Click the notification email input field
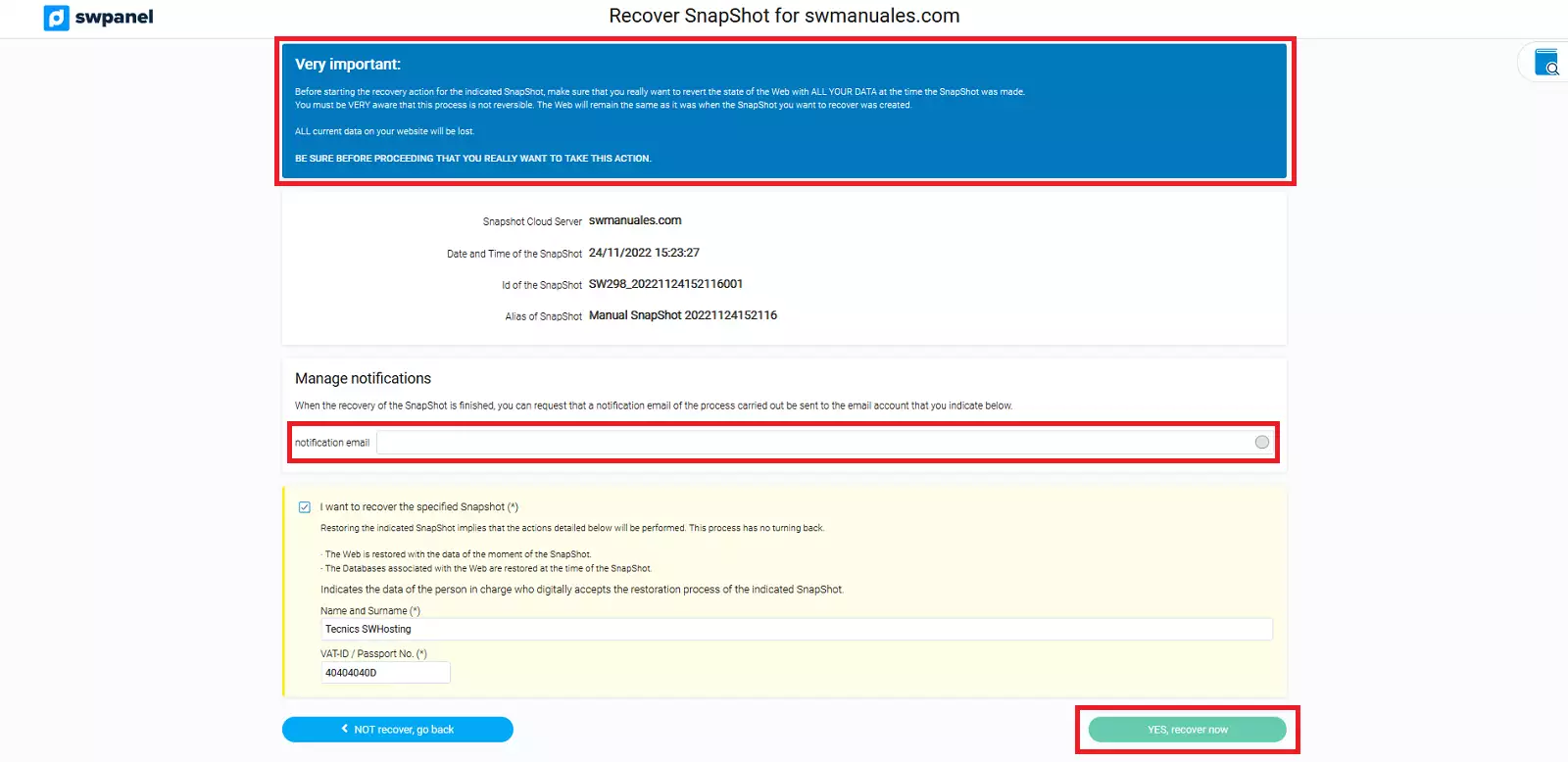 (x=825, y=443)
